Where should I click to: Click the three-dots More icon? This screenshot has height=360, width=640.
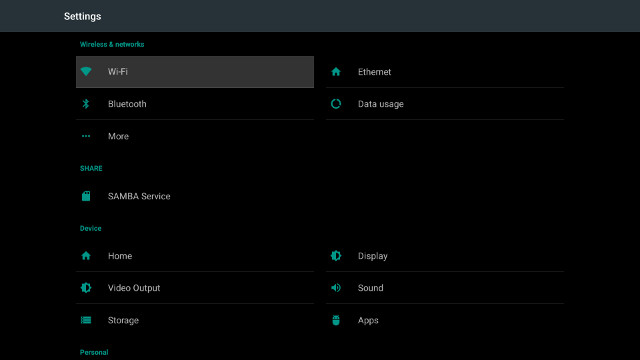pyautogui.click(x=86, y=136)
